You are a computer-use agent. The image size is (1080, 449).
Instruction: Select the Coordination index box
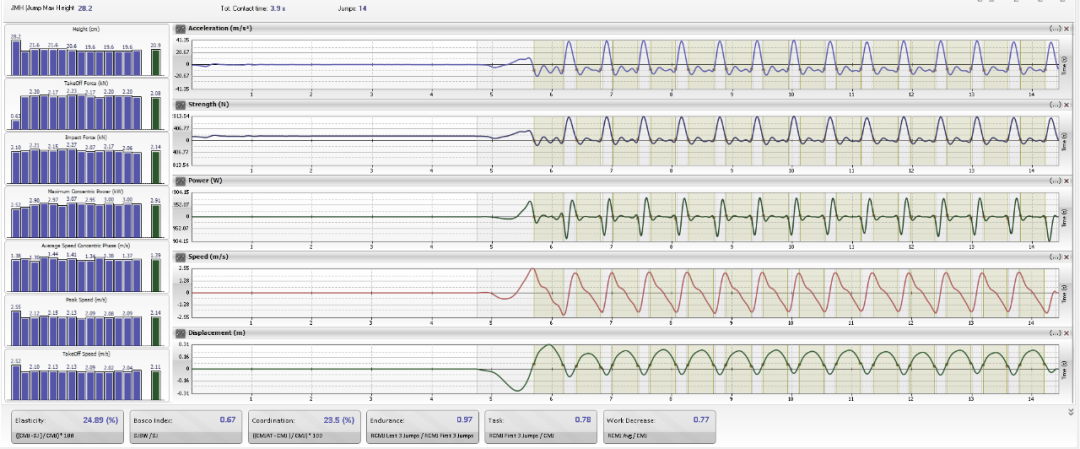coord(304,426)
